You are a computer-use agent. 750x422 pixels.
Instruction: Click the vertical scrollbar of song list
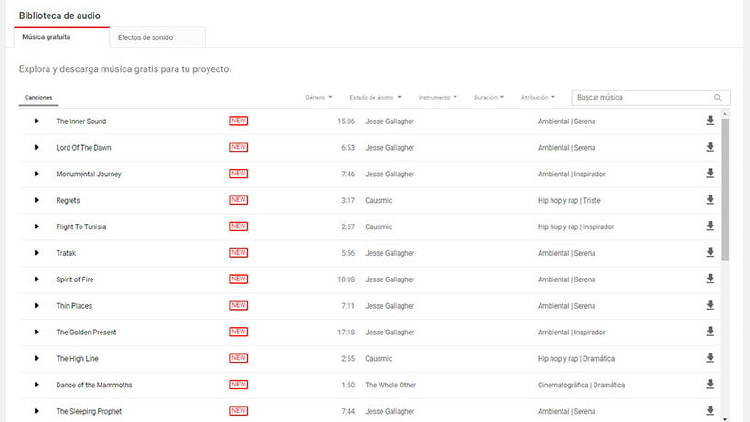(x=725, y=190)
